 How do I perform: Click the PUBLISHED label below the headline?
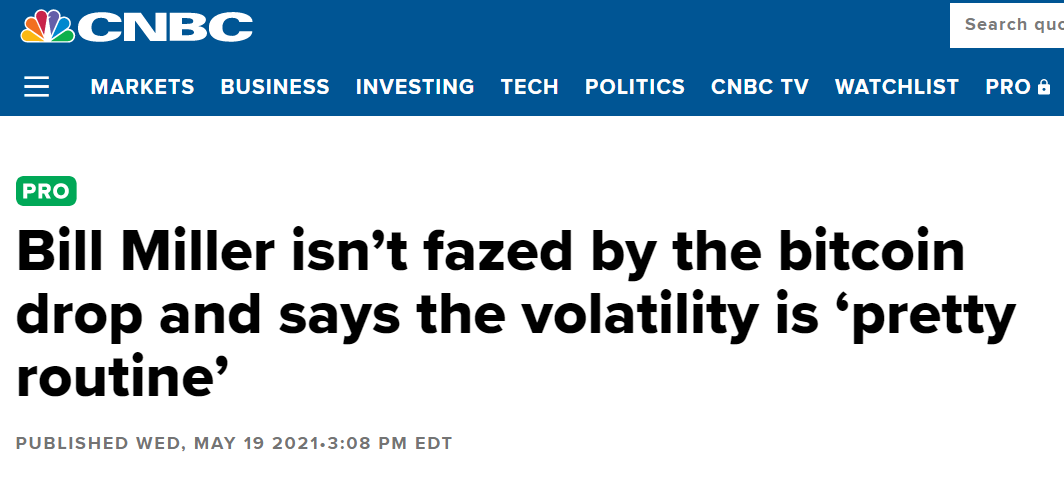(73, 444)
